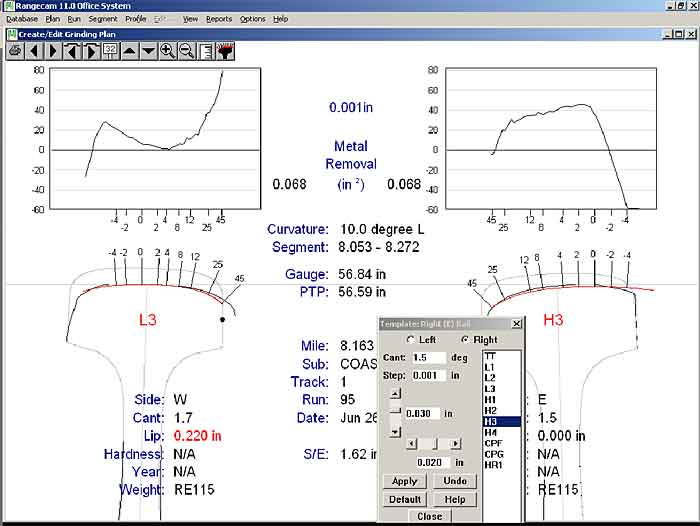
Task: Open the Reports menu
Action: 219,19
